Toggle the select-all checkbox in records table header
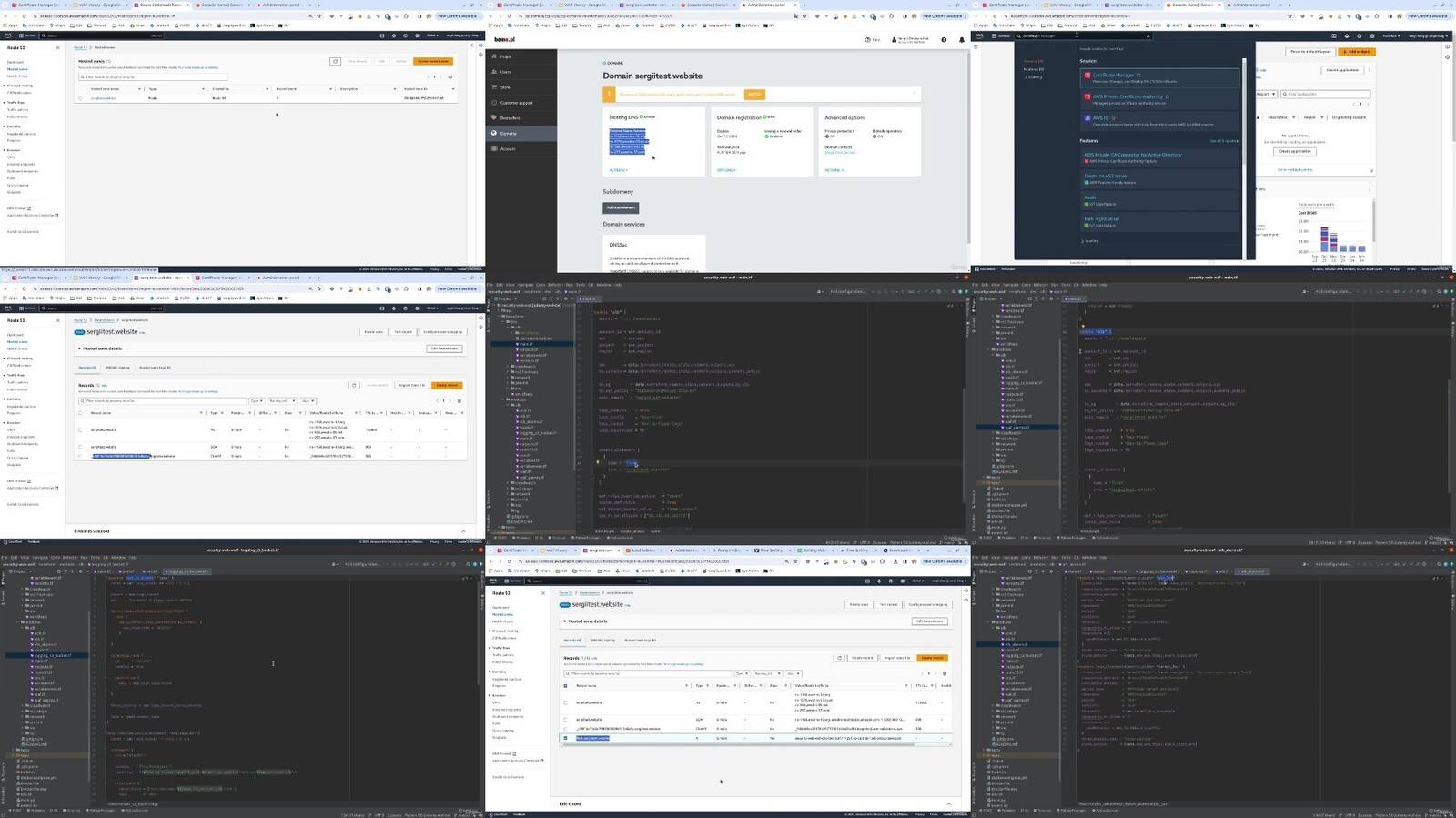The width and height of the screenshot is (1456, 818). [565, 685]
